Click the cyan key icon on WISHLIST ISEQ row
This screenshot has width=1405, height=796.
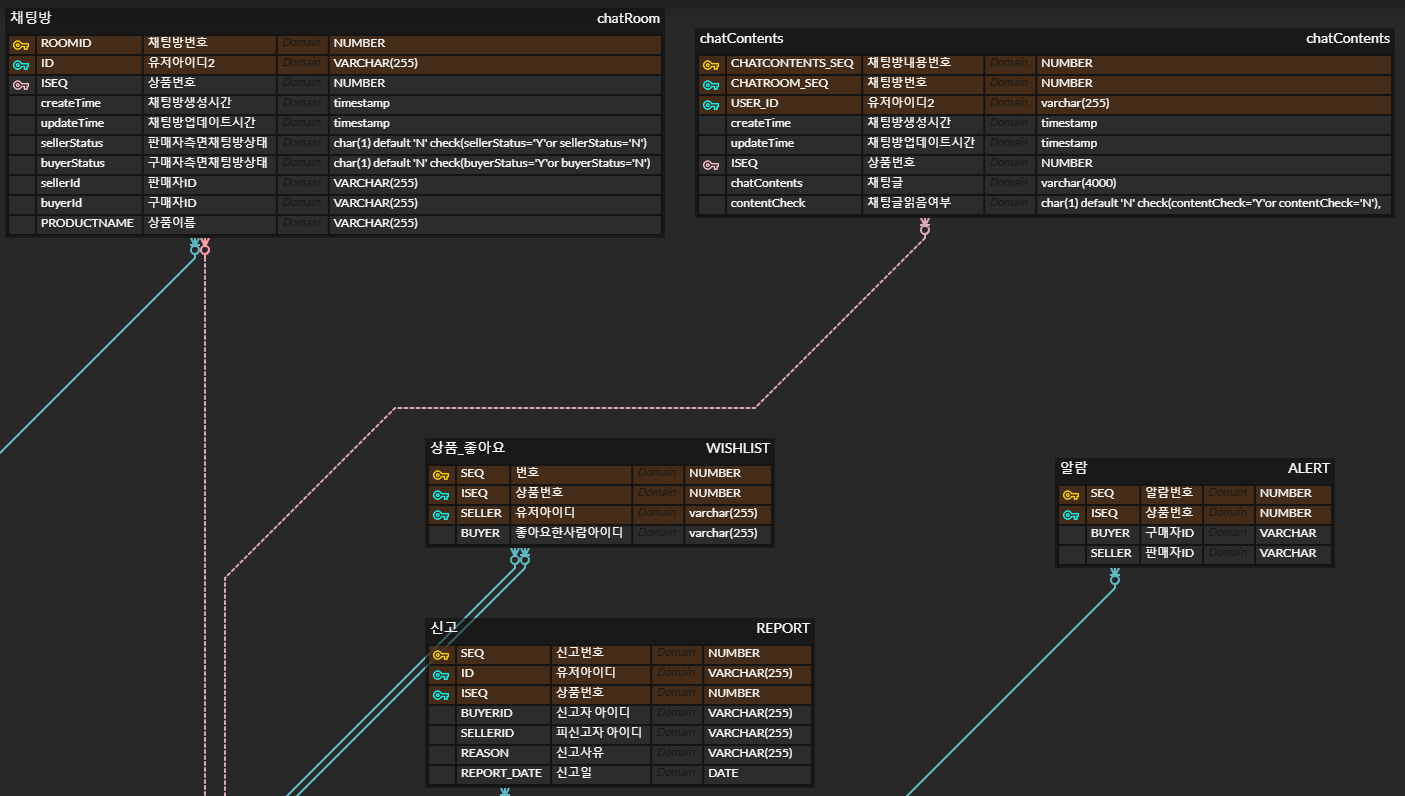coord(441,494)
